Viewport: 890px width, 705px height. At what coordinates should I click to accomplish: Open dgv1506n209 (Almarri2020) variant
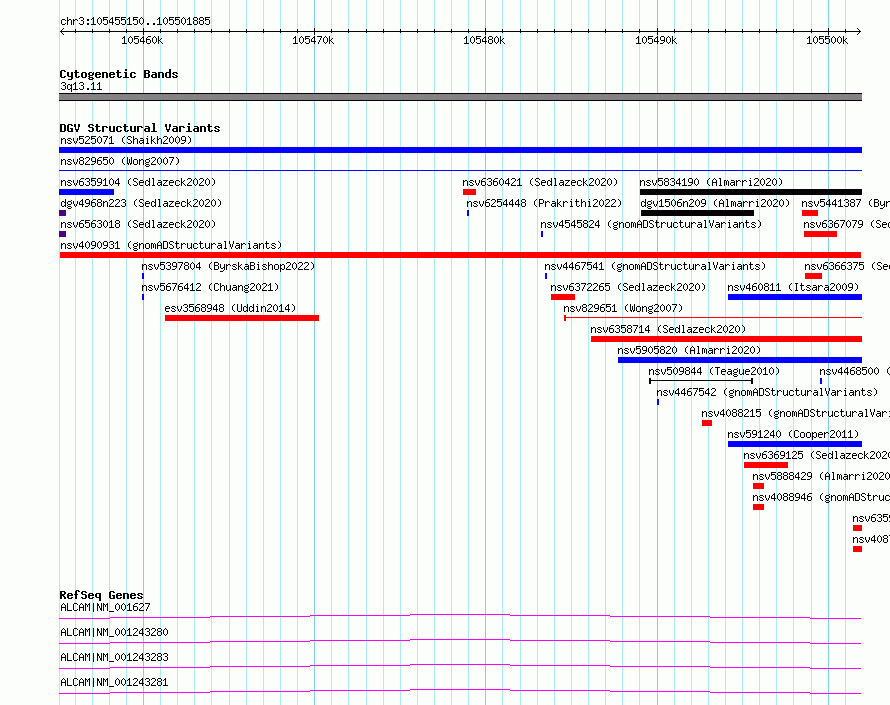pyautogui.click(x=715, y=203)
